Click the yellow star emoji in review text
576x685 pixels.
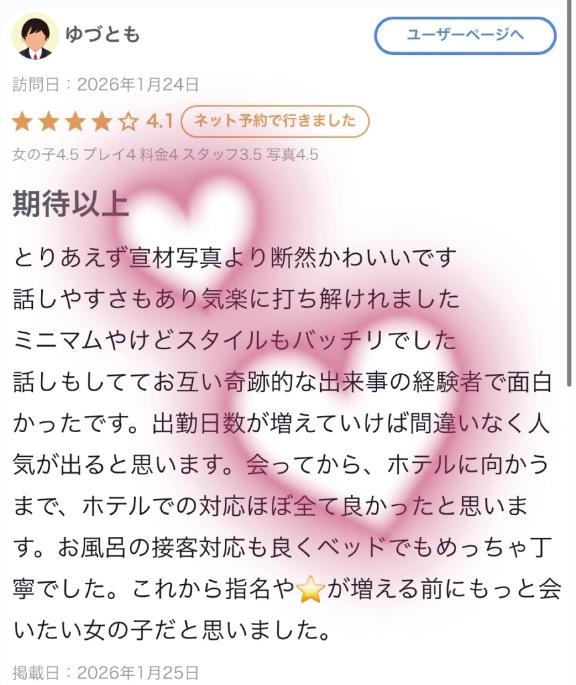click(310, 590)
